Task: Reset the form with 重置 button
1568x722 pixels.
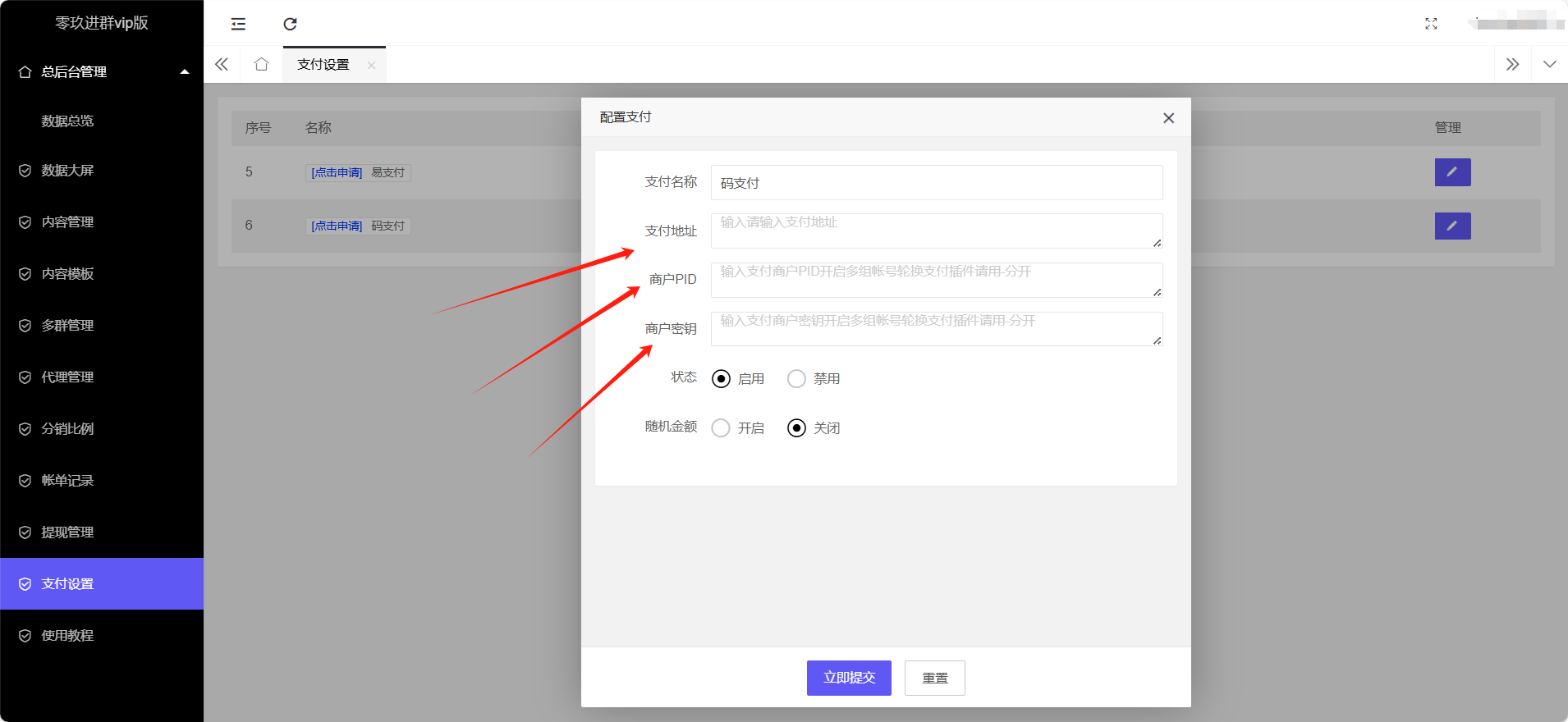Action: 935,678
